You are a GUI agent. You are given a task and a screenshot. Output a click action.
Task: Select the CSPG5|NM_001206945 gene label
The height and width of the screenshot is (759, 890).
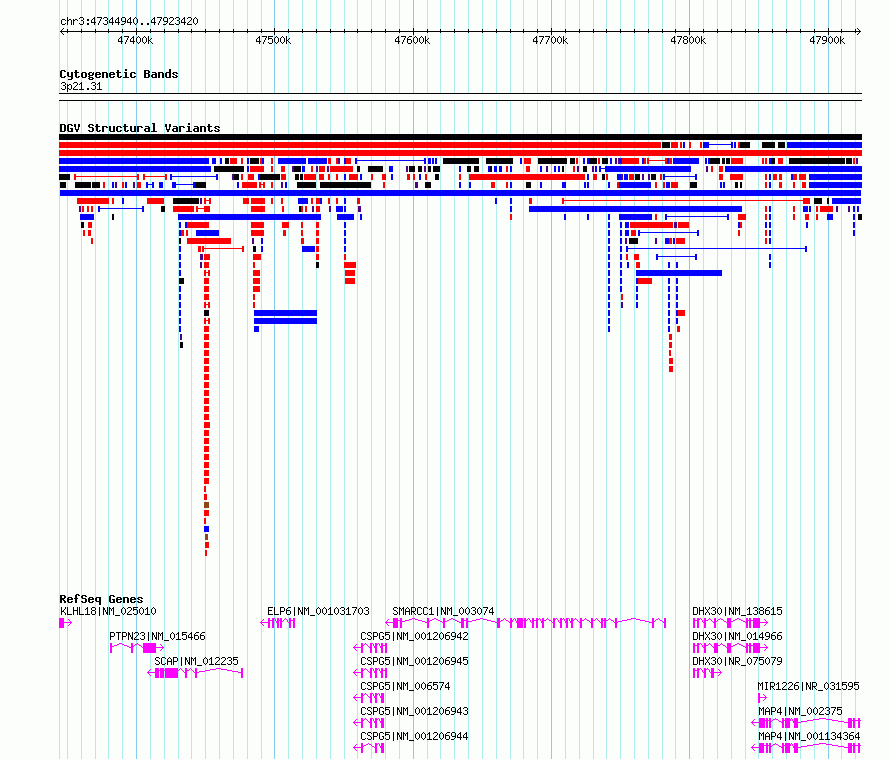(x=414, y=661)
